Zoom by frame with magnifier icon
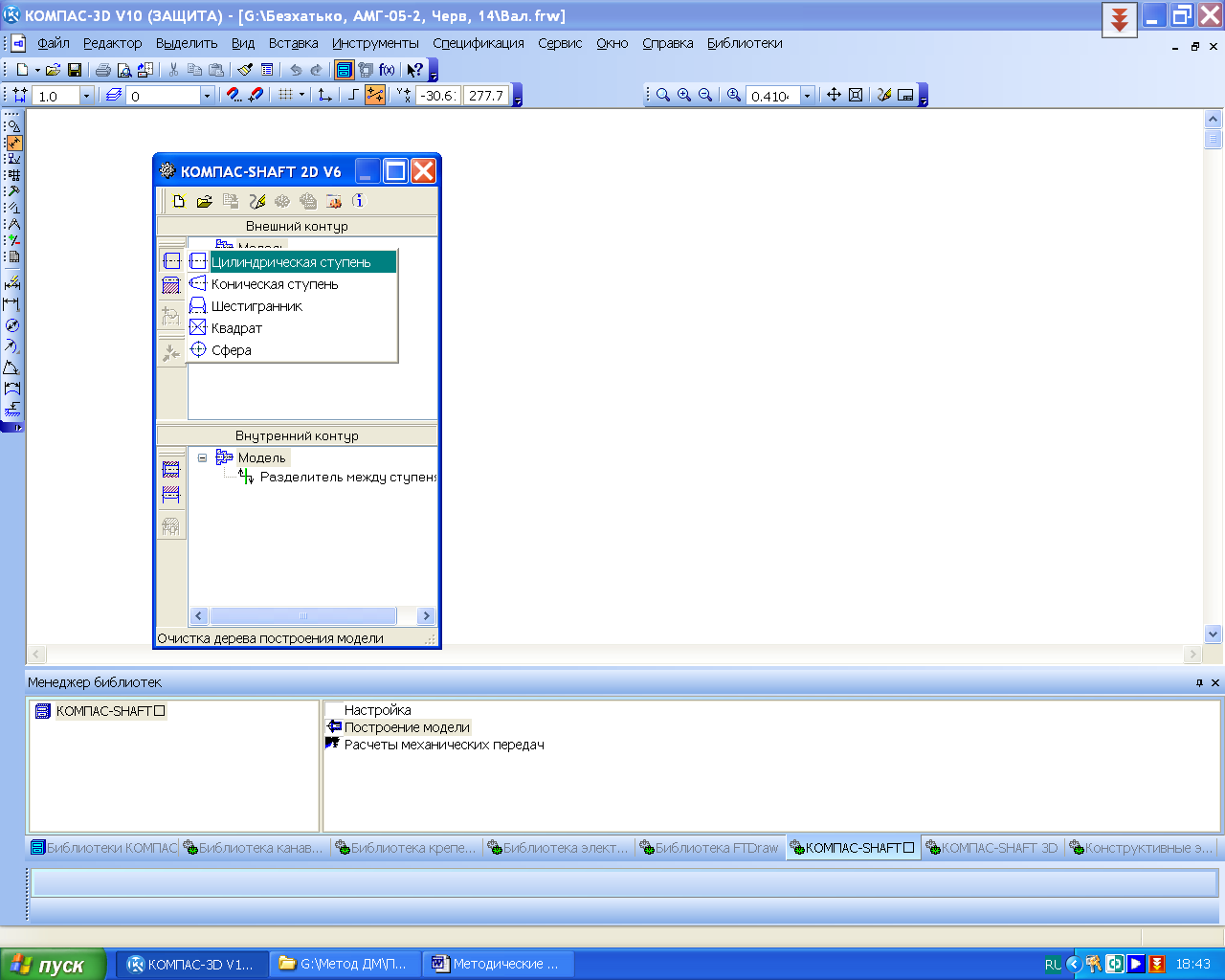1225x980 pixels. click(x=663, y=95)
